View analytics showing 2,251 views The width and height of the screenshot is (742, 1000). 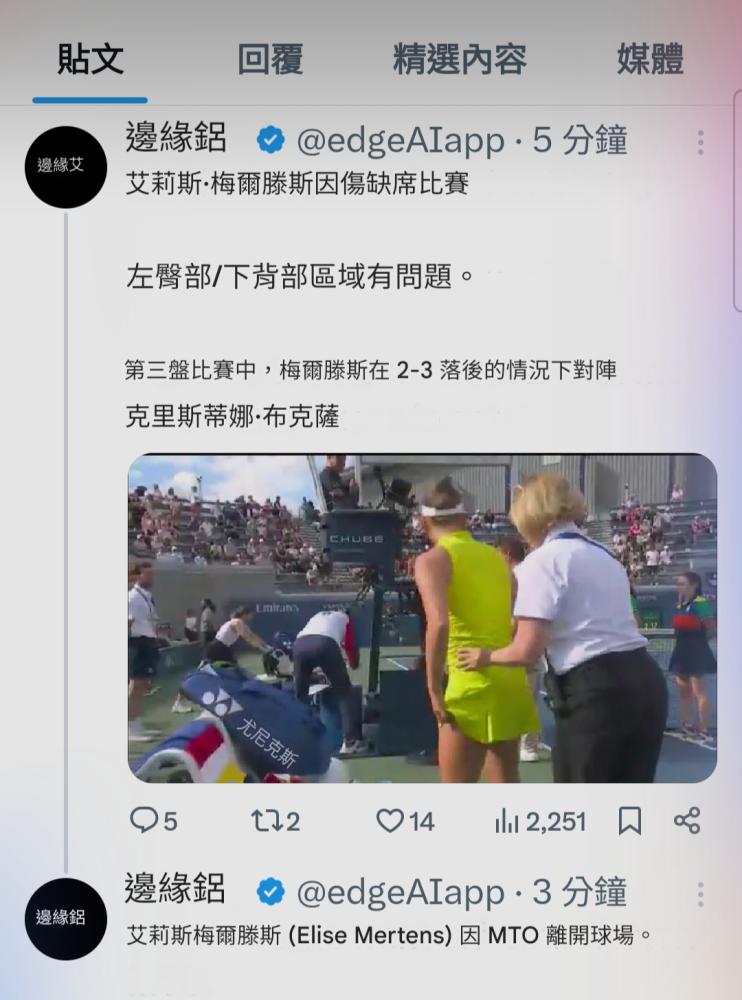click(540, 821)
